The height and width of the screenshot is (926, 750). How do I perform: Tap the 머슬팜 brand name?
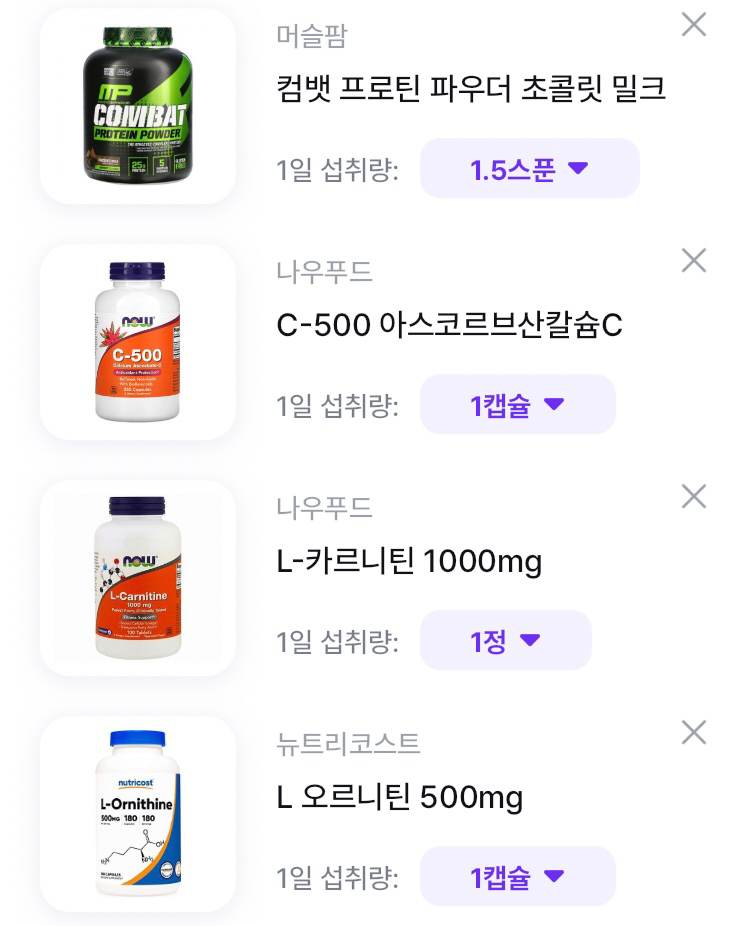pyautogui.click(x=312, y=36)
